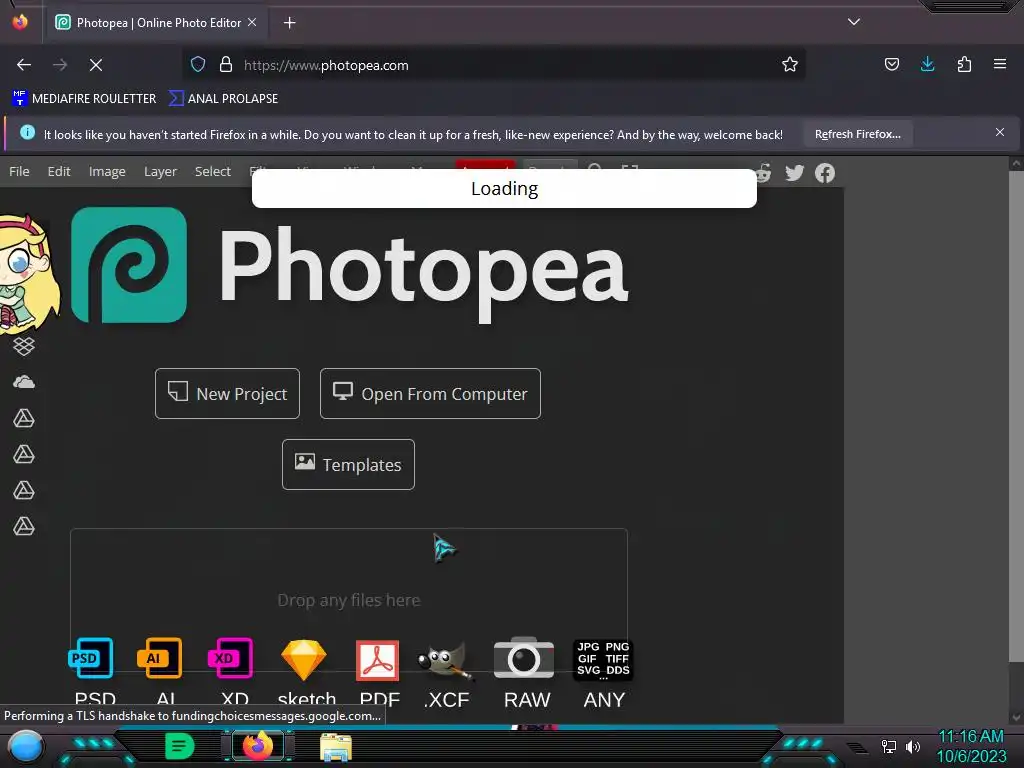Click the page vertical scrollbar
Image resolution: width=1024 pixels, height=768 pixels.
pos(1016,417)
